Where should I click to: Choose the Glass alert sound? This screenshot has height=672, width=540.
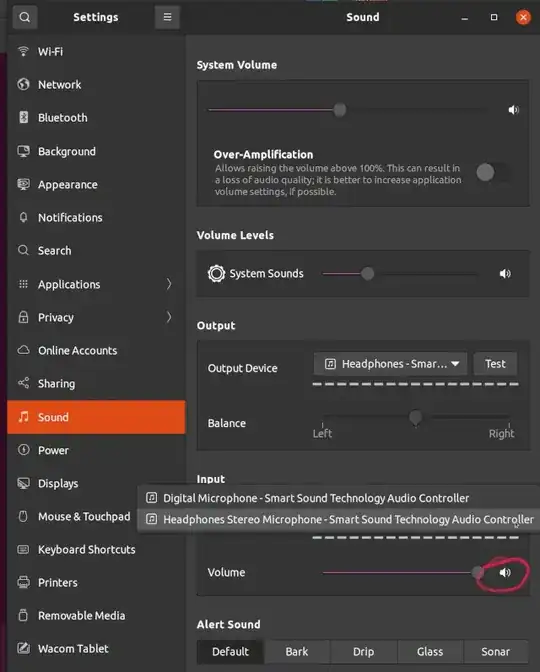click(430, 651)
